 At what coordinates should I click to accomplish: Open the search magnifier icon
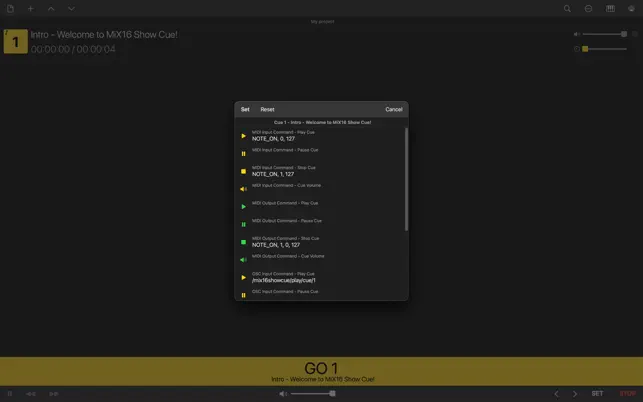567,9
